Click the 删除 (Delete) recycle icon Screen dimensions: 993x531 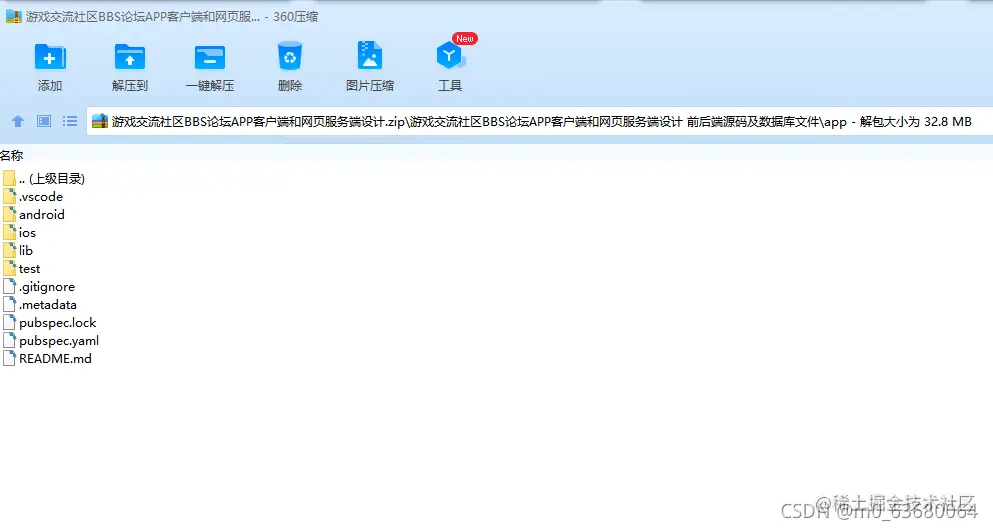click(289, 57)
